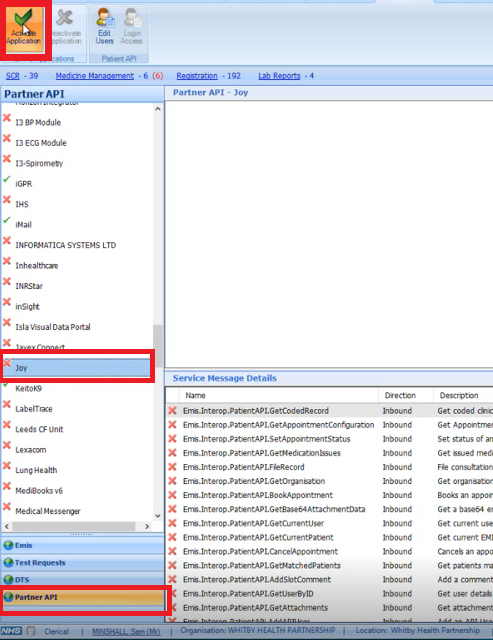This screenshot has height=640, width=493.
Task: Select the GetBase64AttachmentData message row
Action: coord(330,509)
